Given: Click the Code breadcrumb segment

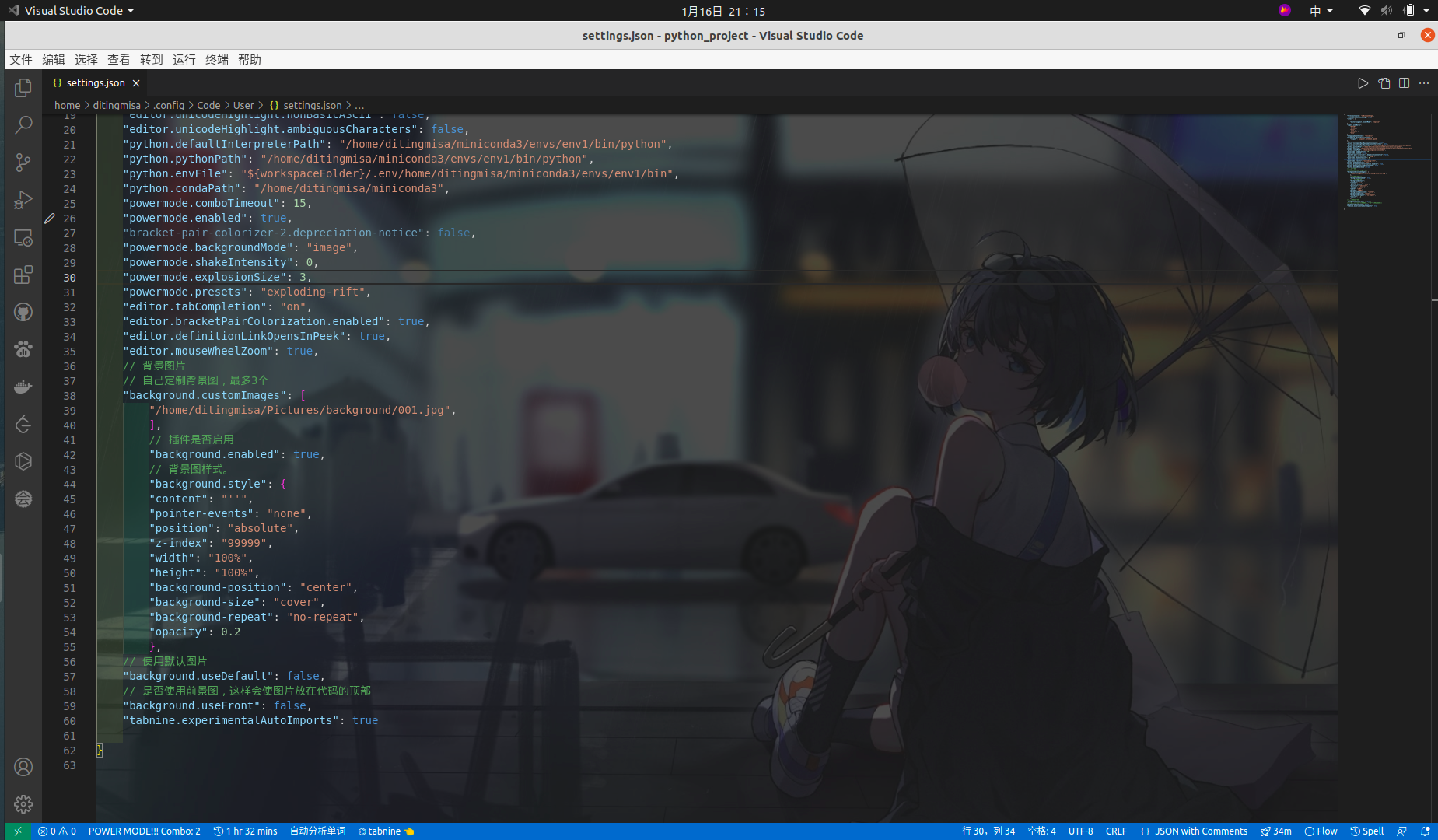Looking at the screenshot, I should point(208,106).
